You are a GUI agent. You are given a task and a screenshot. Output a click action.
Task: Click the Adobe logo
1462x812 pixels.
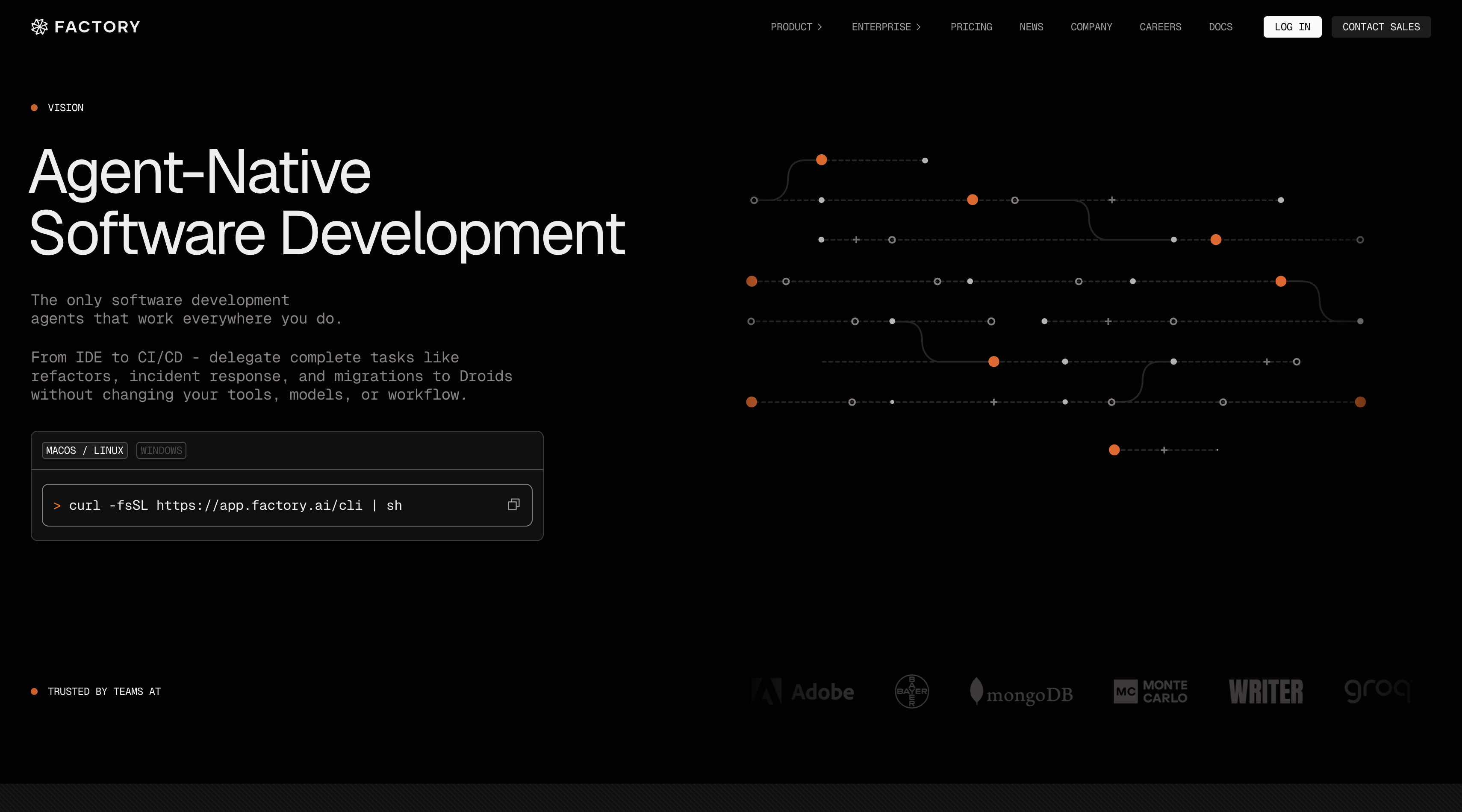click(x=802, y=692)
